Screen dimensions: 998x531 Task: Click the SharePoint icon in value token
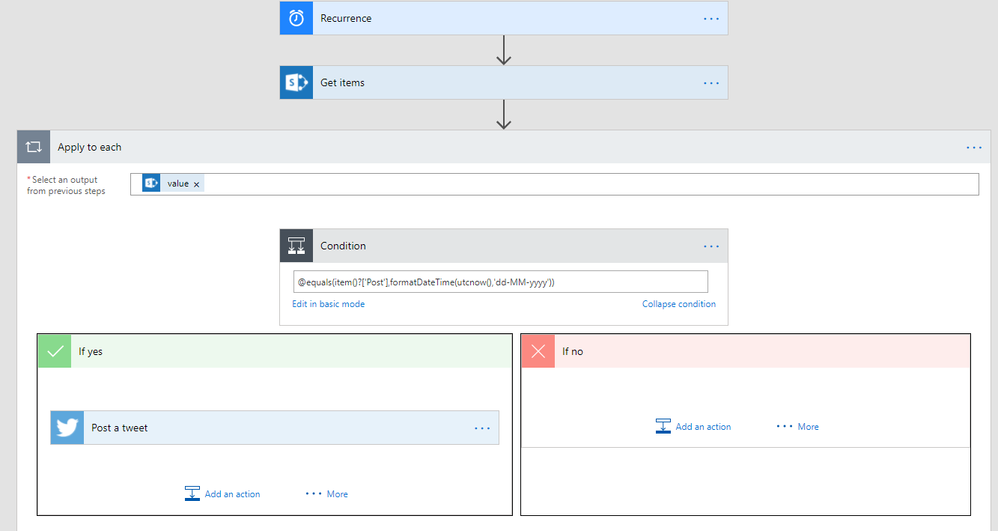click(152, 184)
